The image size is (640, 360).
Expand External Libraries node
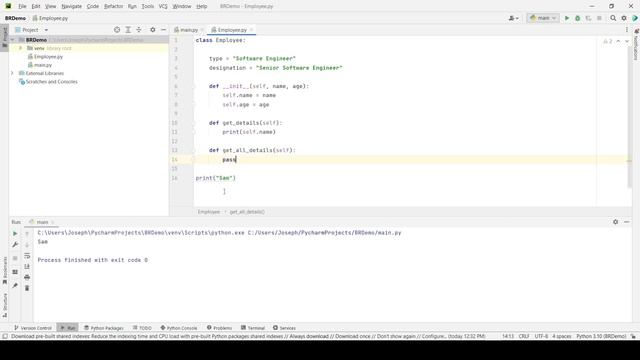(12, 73)
